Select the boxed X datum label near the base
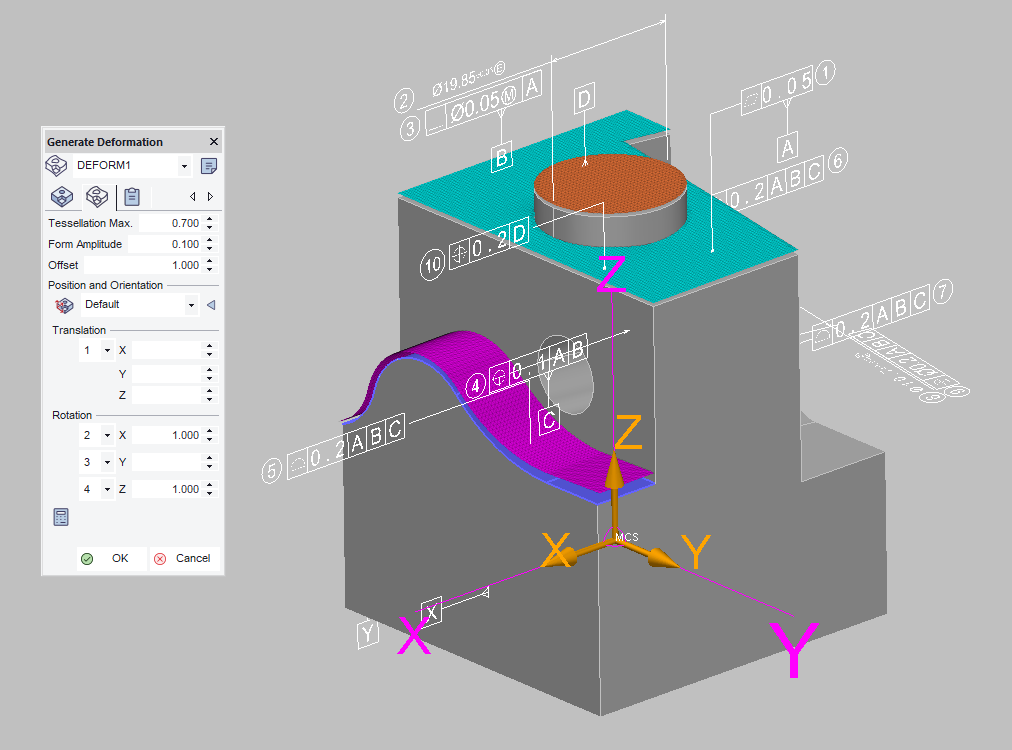 432,611
